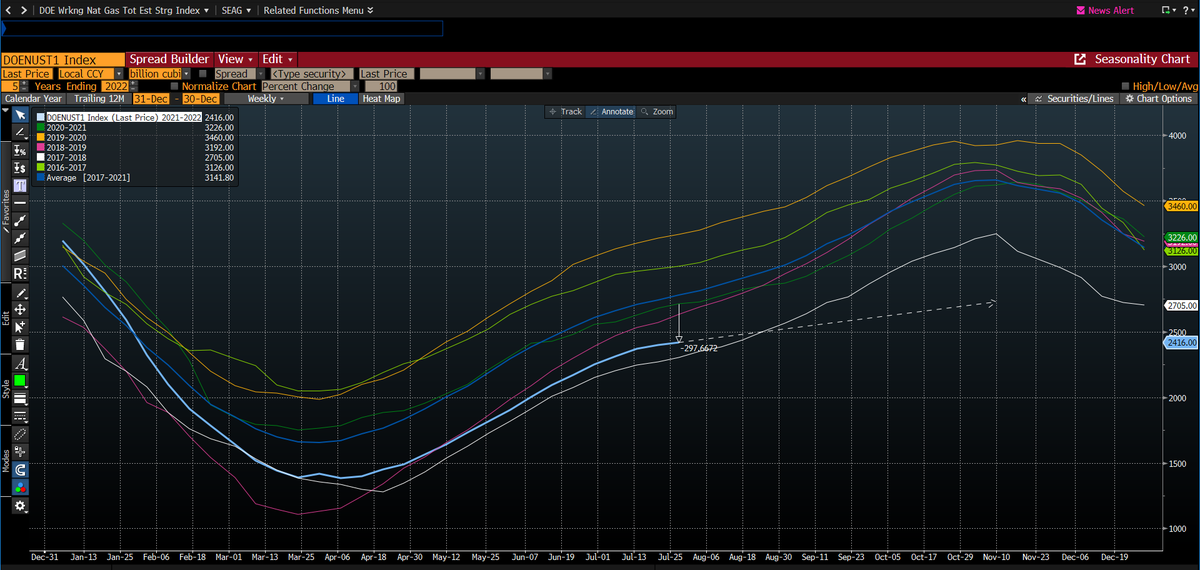Open the green color swatch in Style
The height and width of the screenshot is (570, 1200).
click(20, 380)
